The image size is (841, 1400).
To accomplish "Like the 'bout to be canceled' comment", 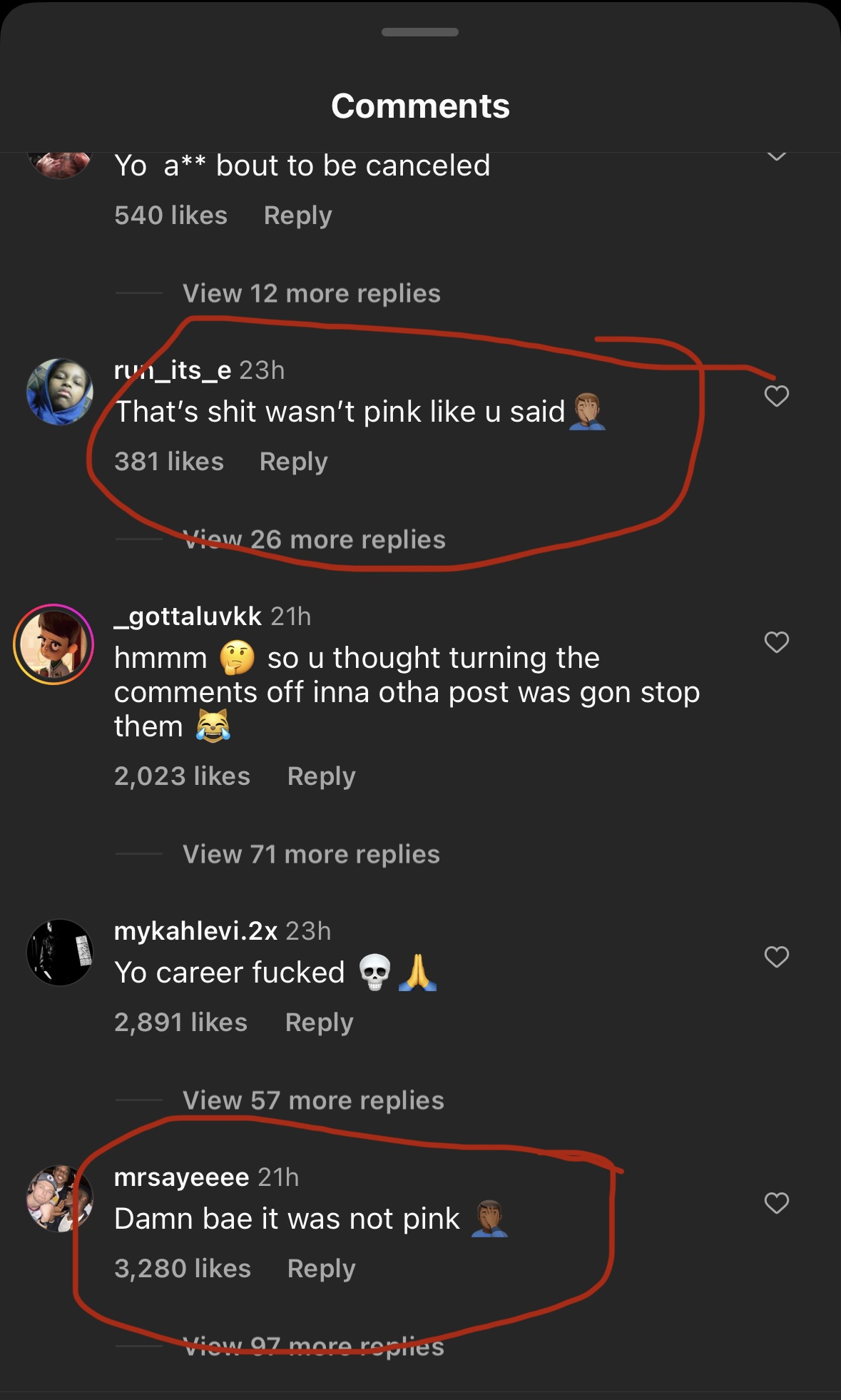I will (776, 156).
